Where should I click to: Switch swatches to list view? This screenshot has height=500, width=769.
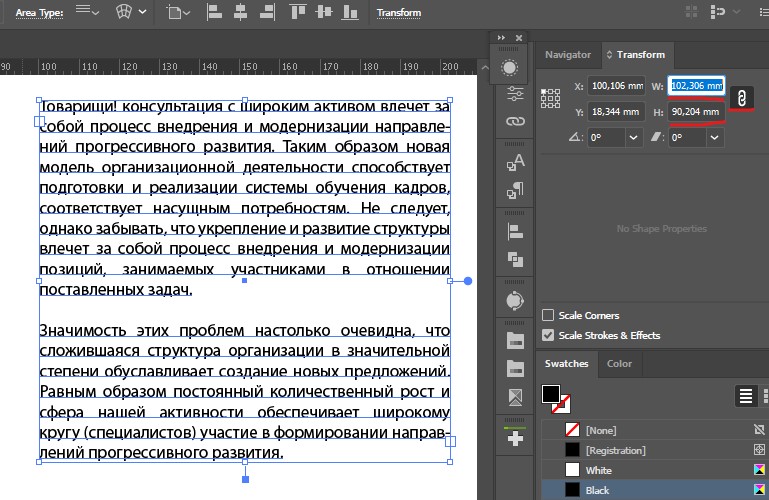click(x=746, y=396)
